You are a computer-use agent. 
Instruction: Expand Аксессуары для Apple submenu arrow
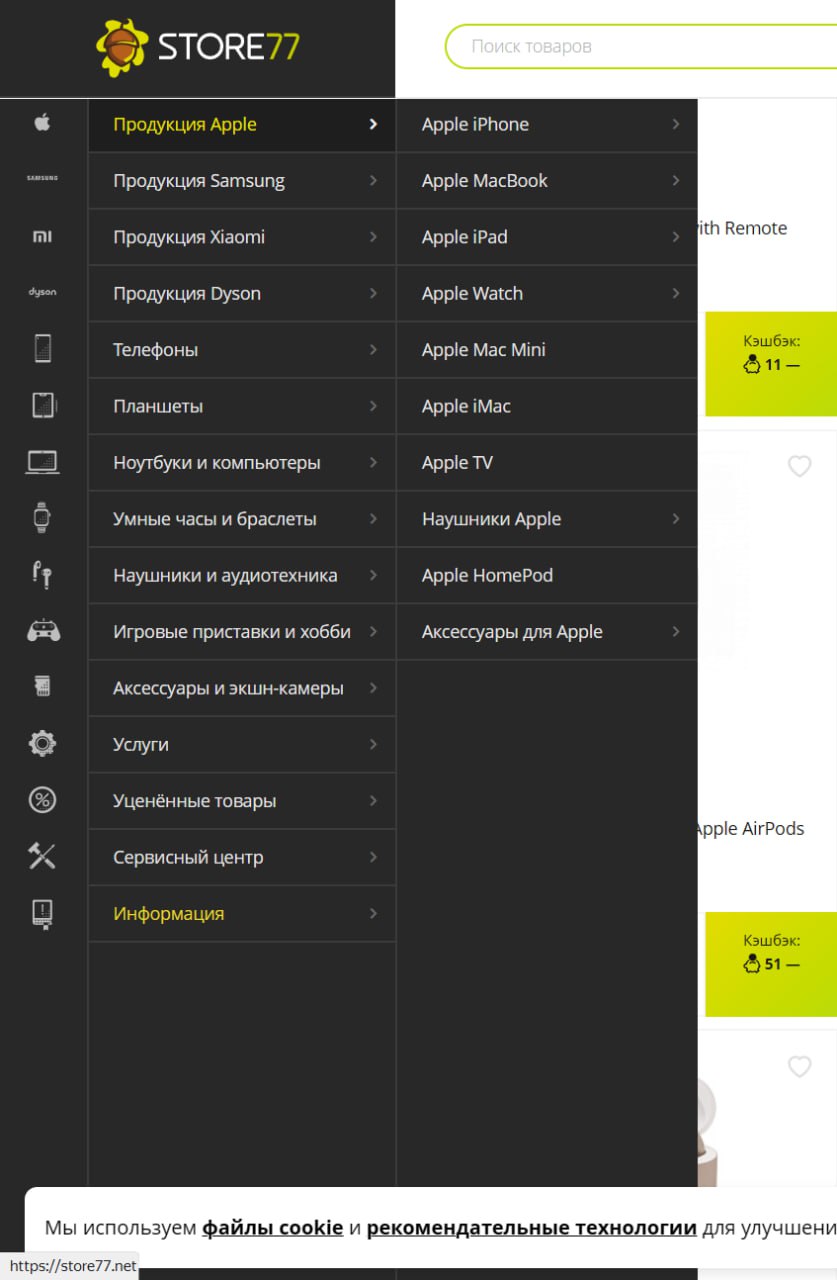pos(676,632)
